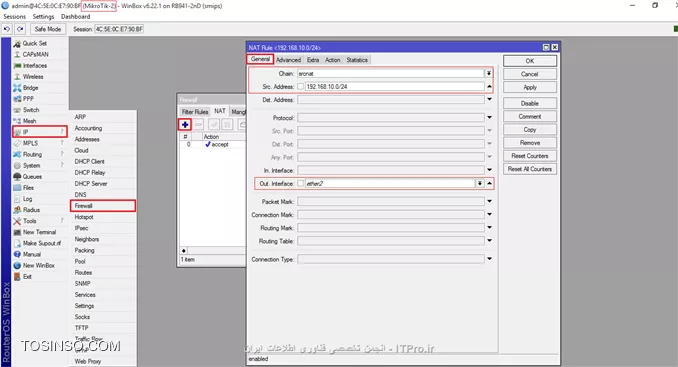
Task: Expand the Connection Type field
Action: (489, 259)
